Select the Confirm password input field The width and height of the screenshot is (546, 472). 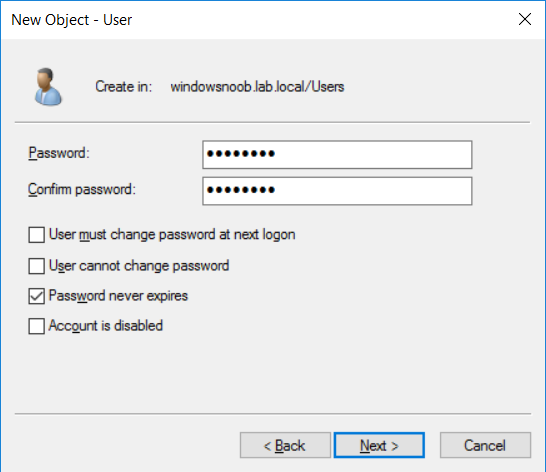[337, 191]
